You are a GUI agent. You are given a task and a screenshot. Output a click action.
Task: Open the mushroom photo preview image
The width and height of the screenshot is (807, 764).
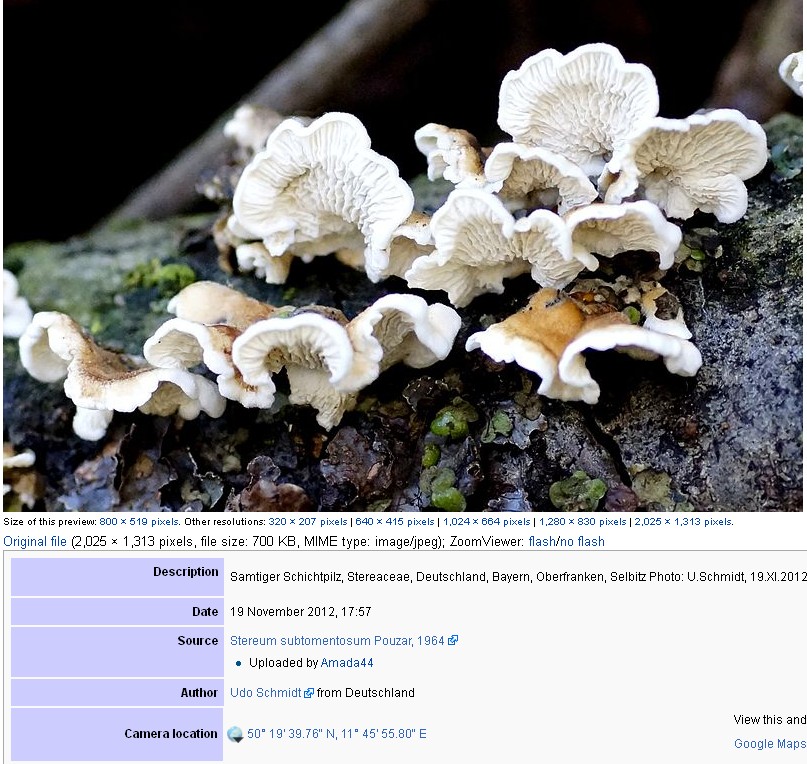click(x=403, y=256)
